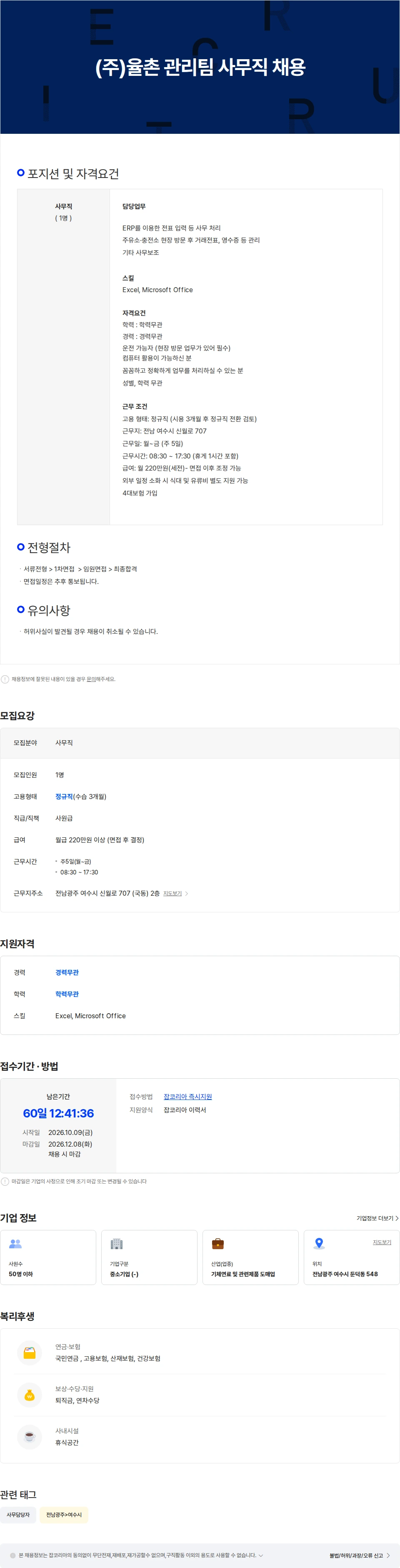Click the banner title (주)율촌 관리팀 사무직 채용

(x=200, y=67)
